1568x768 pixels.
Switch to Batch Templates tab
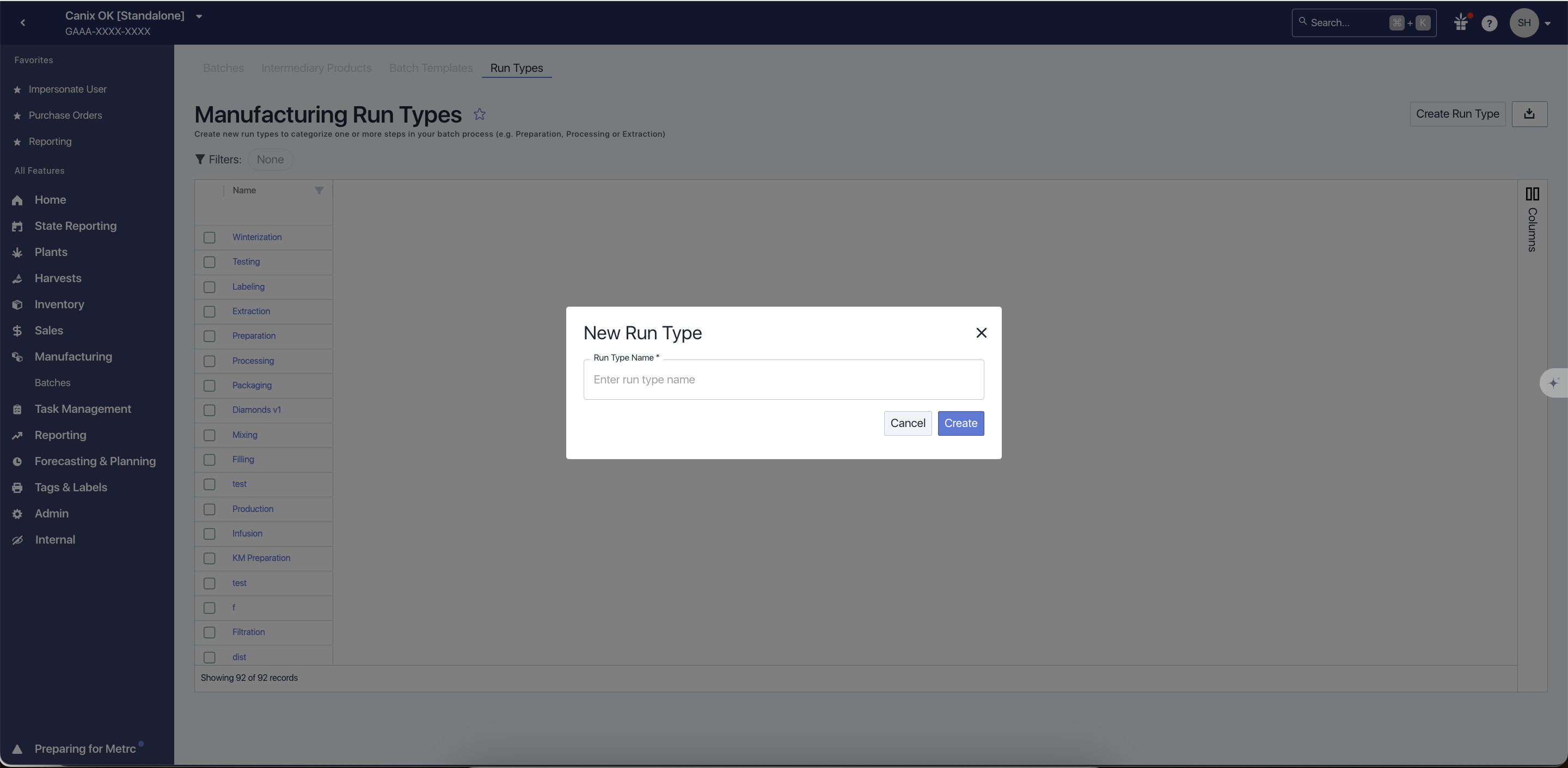(x=431, y=68)
